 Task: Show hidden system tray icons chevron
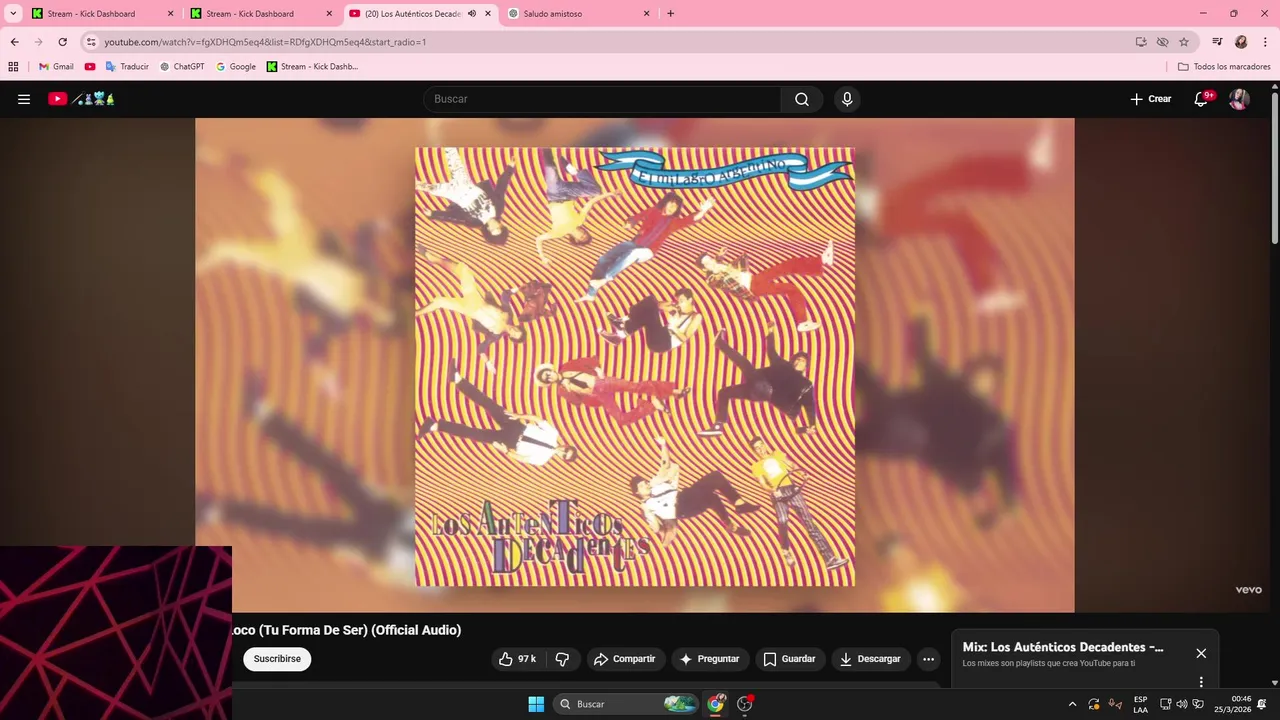click(1073, 704)
